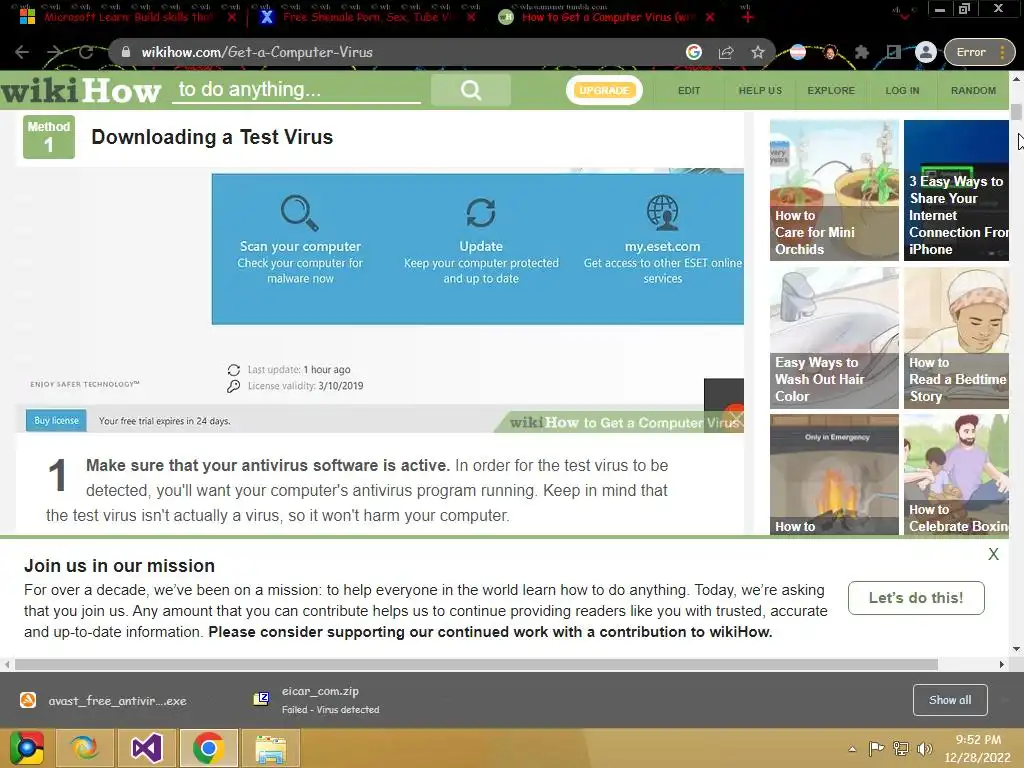Submit search with the magnifier button
This screenshot has width=1024, height=768.
471,90
